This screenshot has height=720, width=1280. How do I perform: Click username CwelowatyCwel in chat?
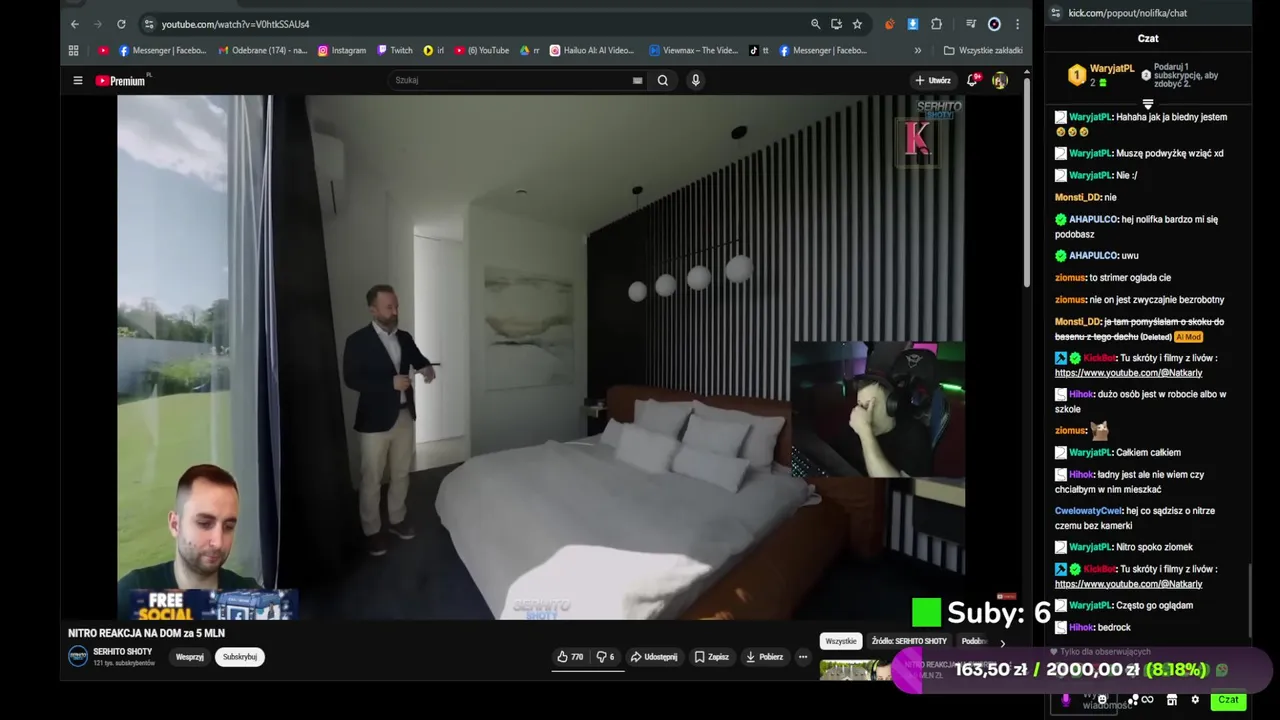tap(1089, 511)
